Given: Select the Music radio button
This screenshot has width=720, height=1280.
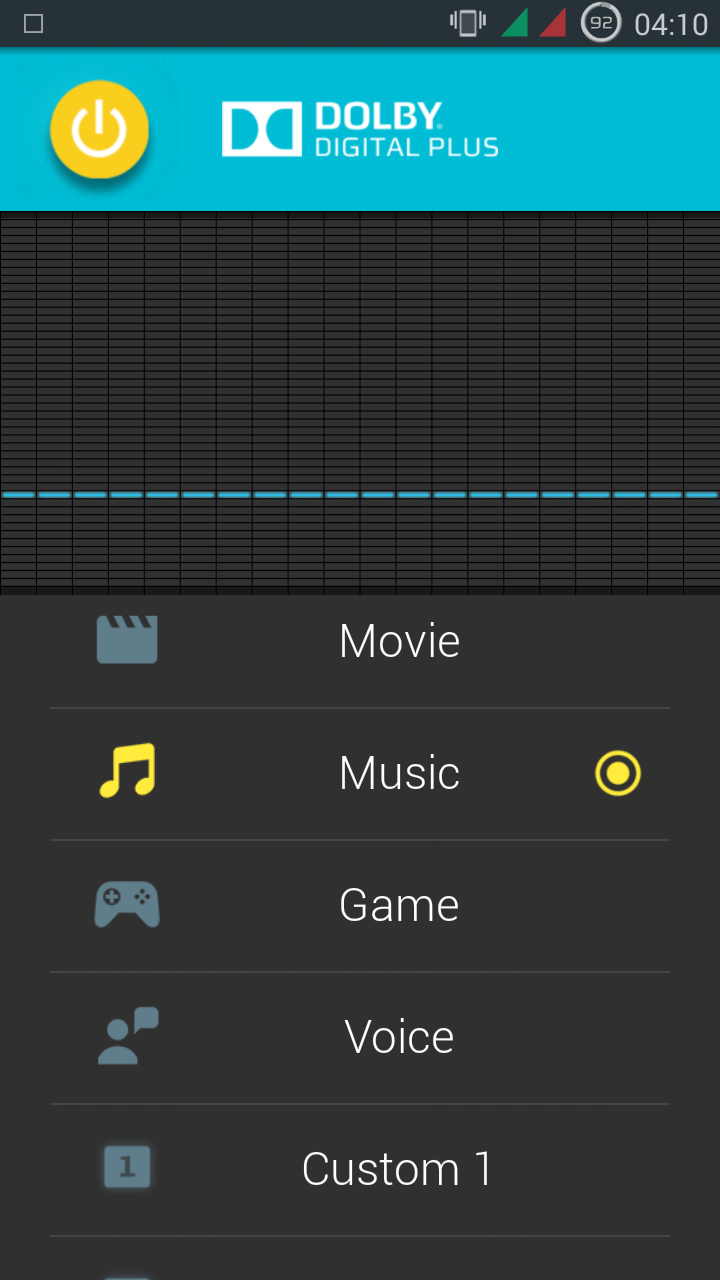Looking at the screenshot, I should (x=618, y=773).
